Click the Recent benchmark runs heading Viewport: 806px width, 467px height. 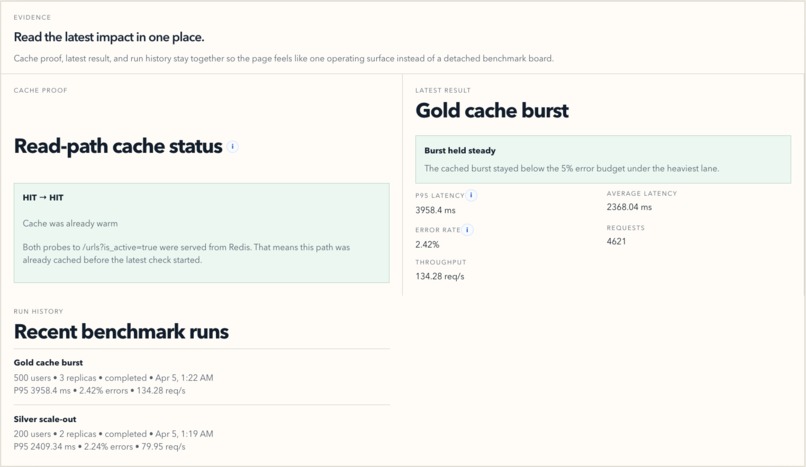point(121,331)
